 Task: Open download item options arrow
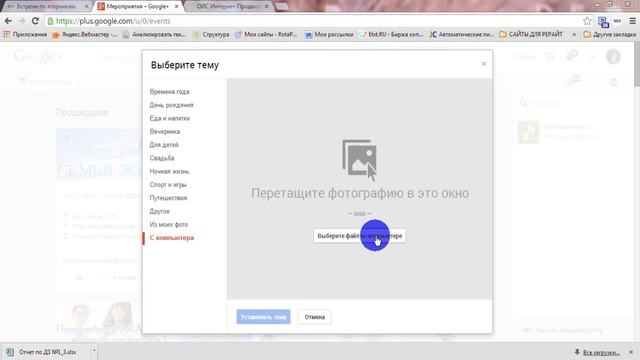94,351
